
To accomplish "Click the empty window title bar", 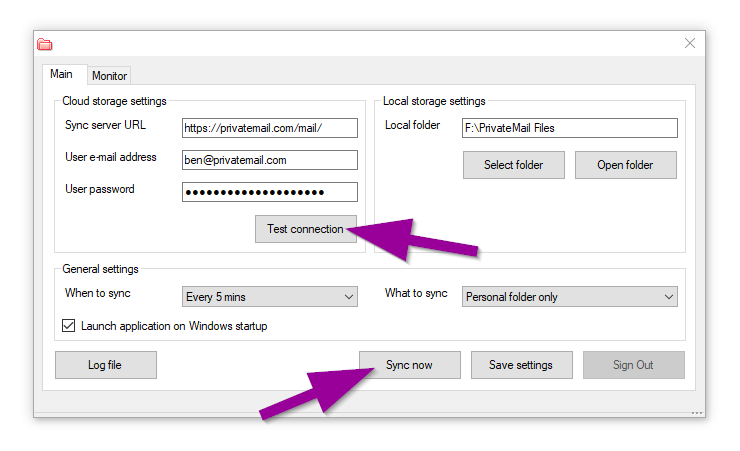I will 360,44.
